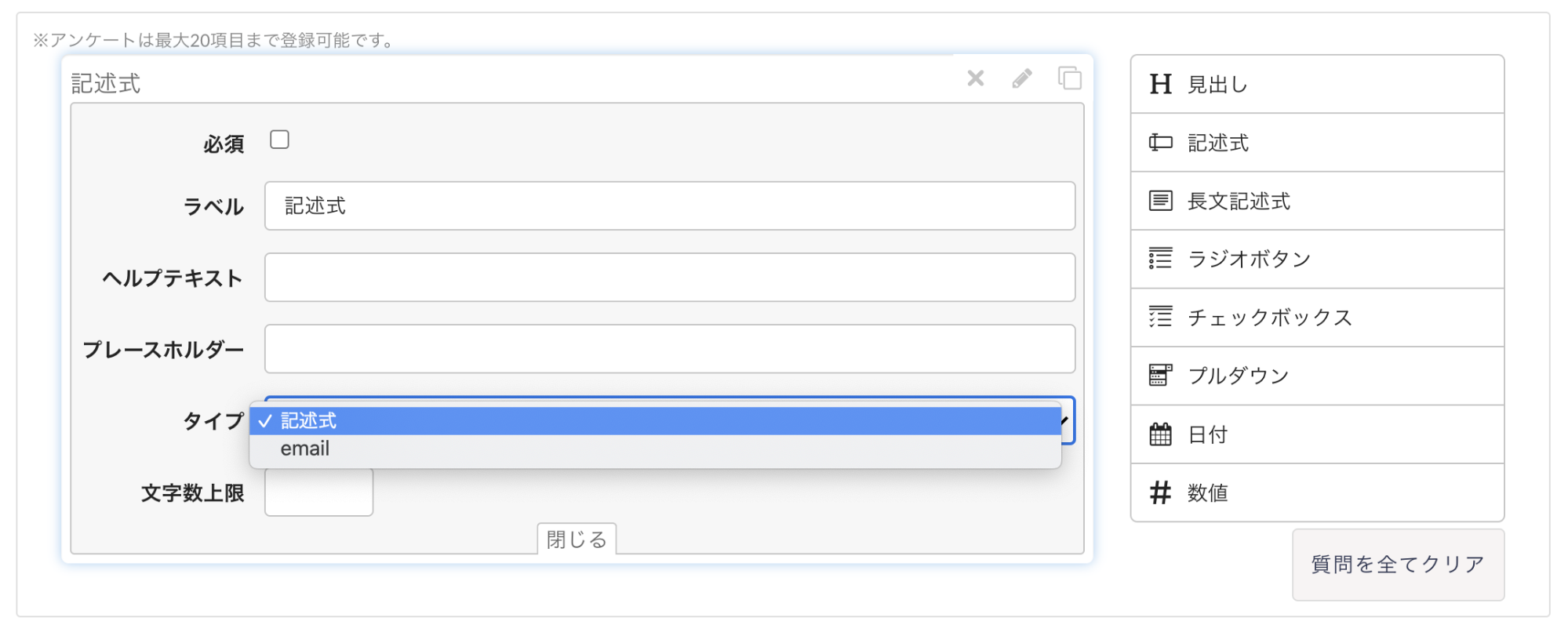
Task: Duplicate the field with the copy icon
Action: 1069,78
